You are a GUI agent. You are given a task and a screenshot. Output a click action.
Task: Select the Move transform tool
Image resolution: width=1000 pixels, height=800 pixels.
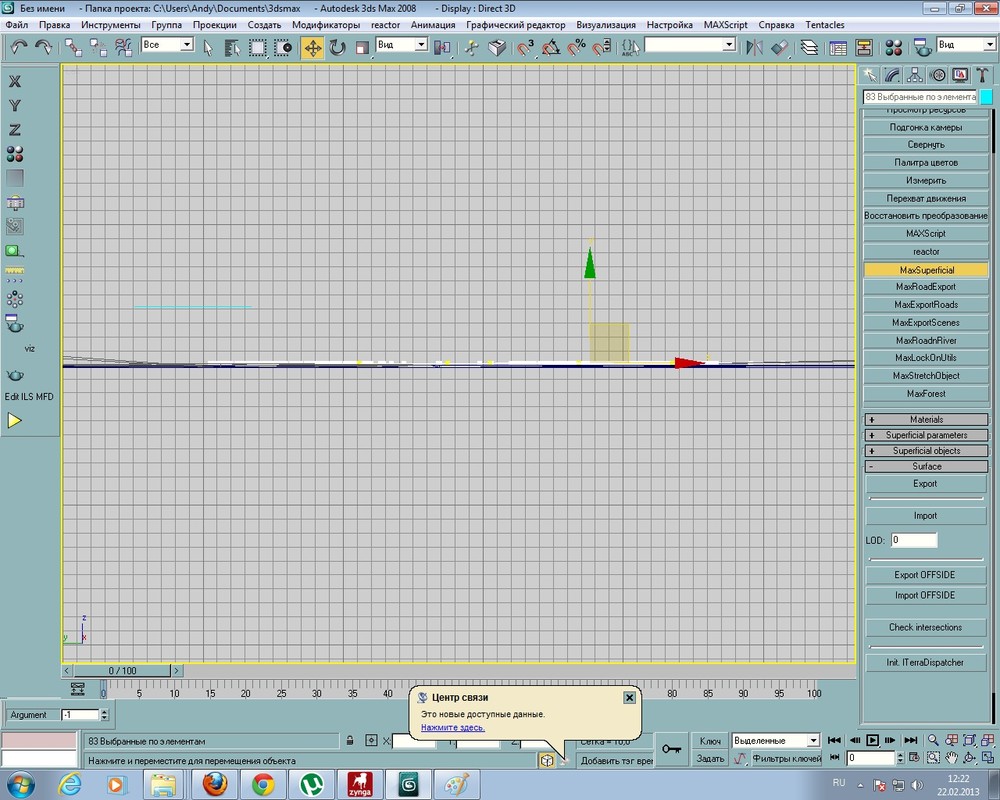point(313,47)
